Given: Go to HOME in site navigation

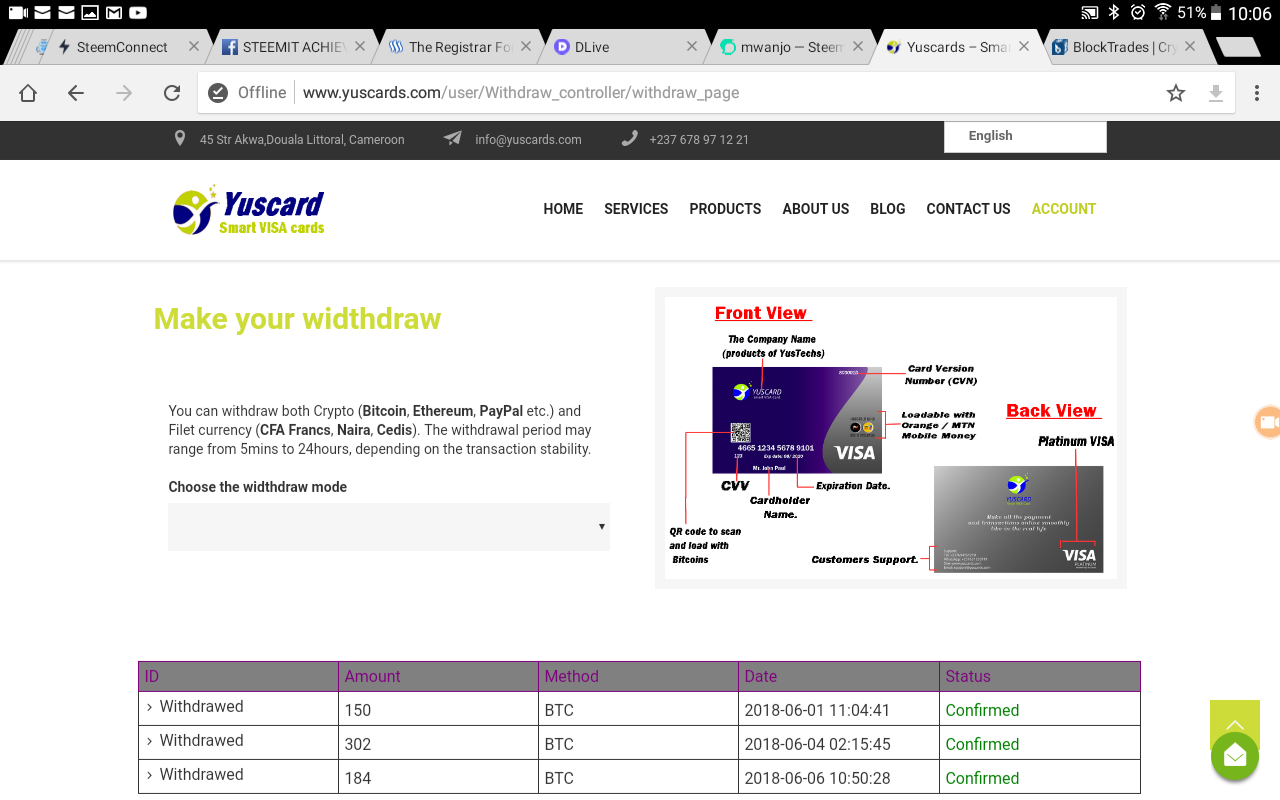Looking at the screenshot, I should (x=563, y=209).
